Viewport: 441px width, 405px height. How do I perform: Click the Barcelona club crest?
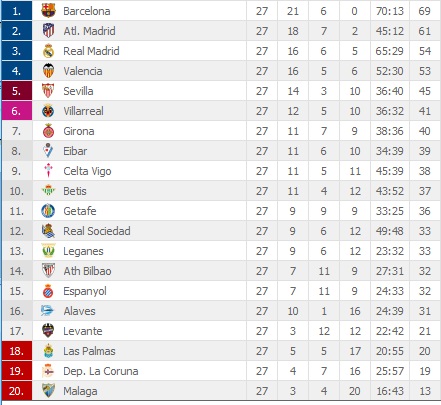pos(48,11)
